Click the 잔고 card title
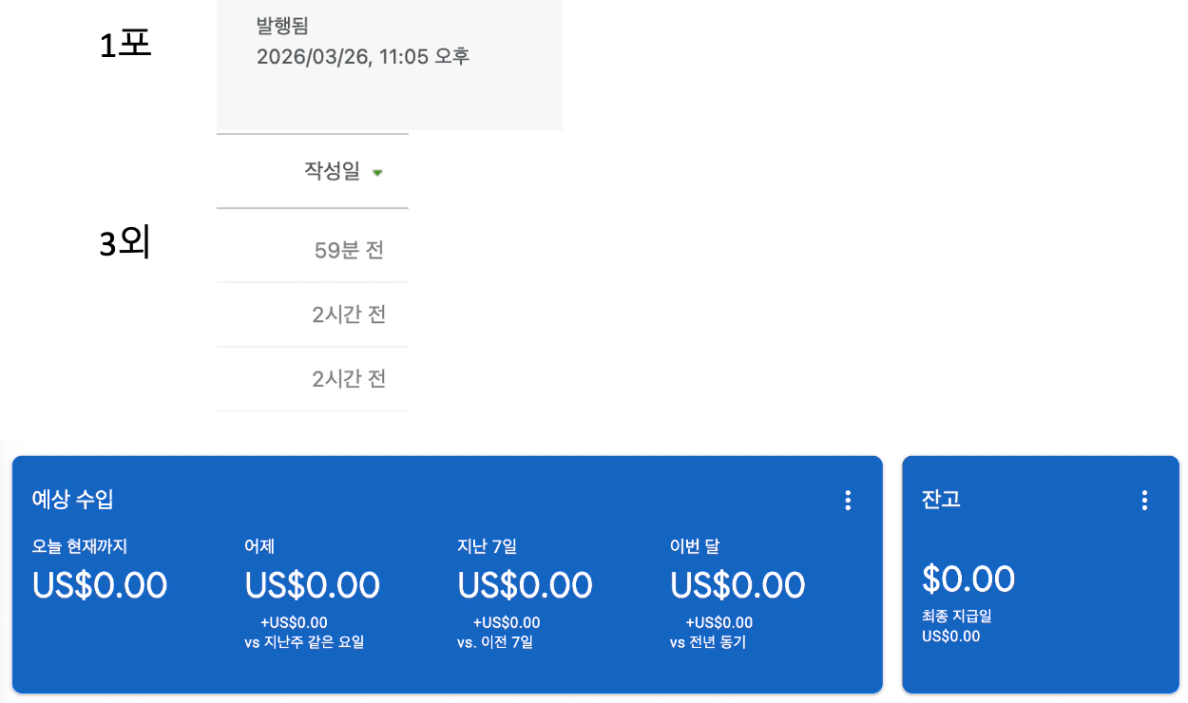 [941, 499]
